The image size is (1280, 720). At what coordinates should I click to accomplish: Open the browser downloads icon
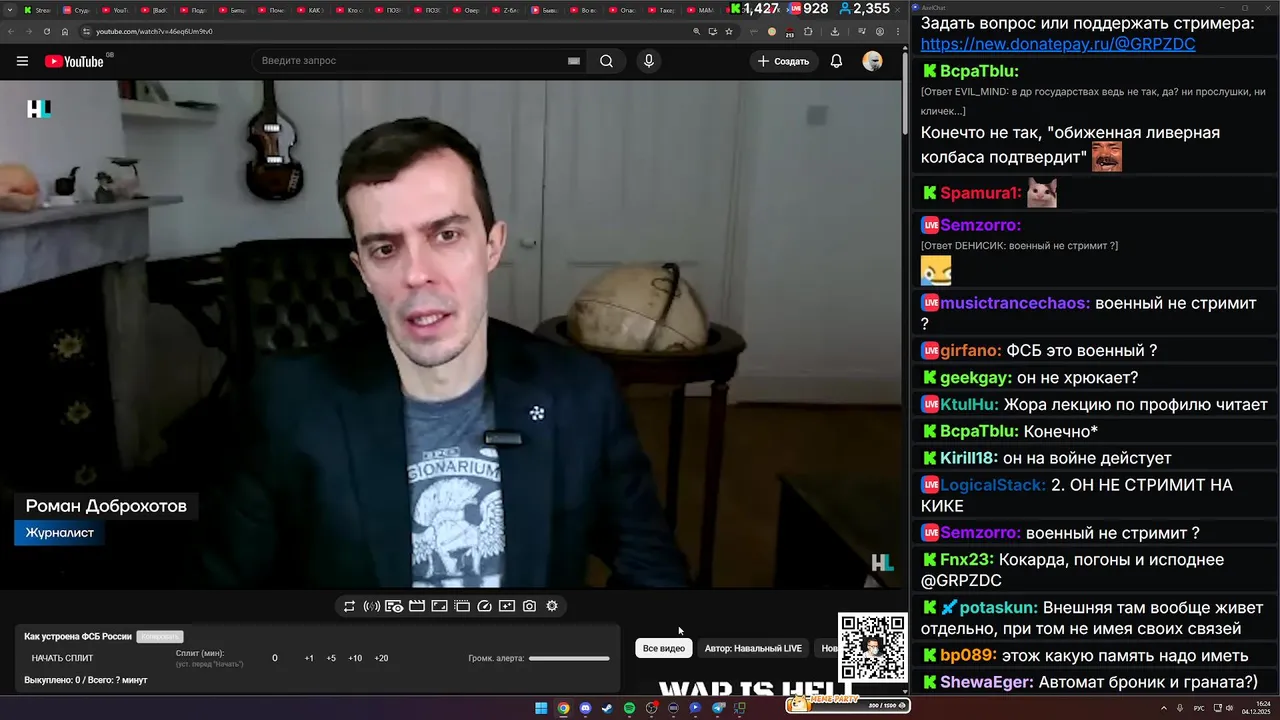[835, 31]
